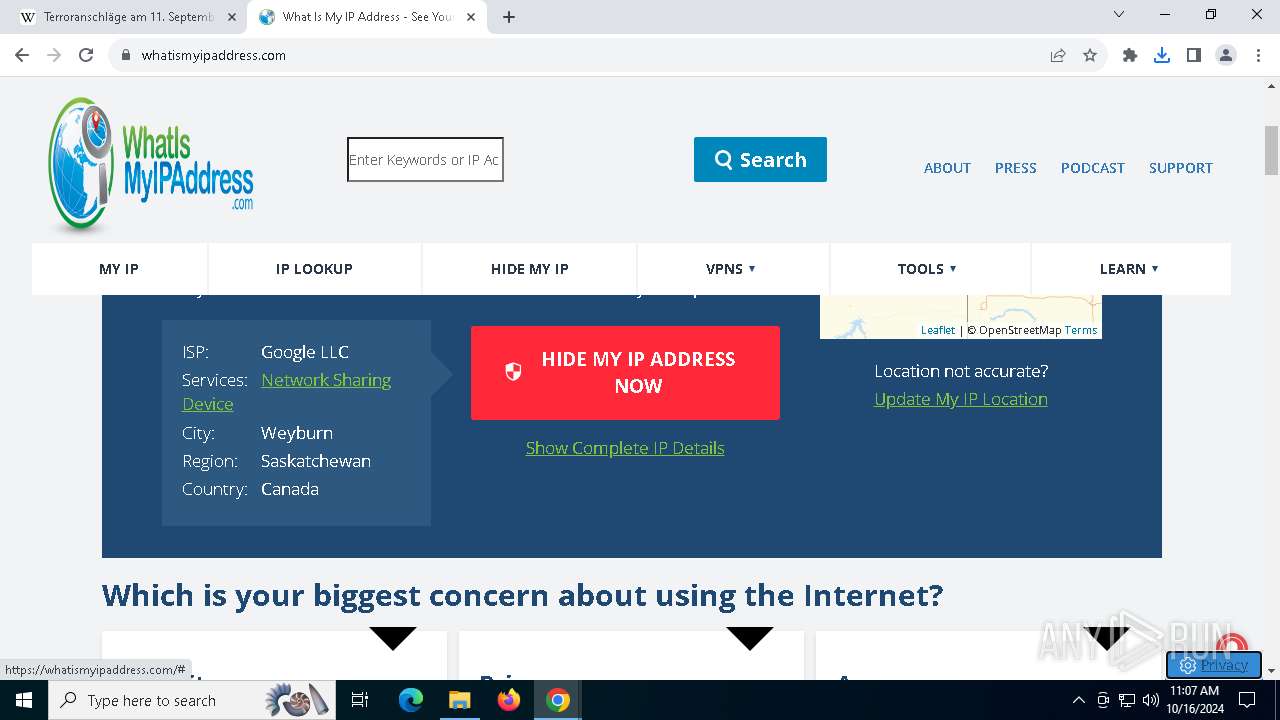Select HIDE MY IP in navigation menu
Image resolution: width=1280 pixels, height=720 pixels.
click(529, 269)
